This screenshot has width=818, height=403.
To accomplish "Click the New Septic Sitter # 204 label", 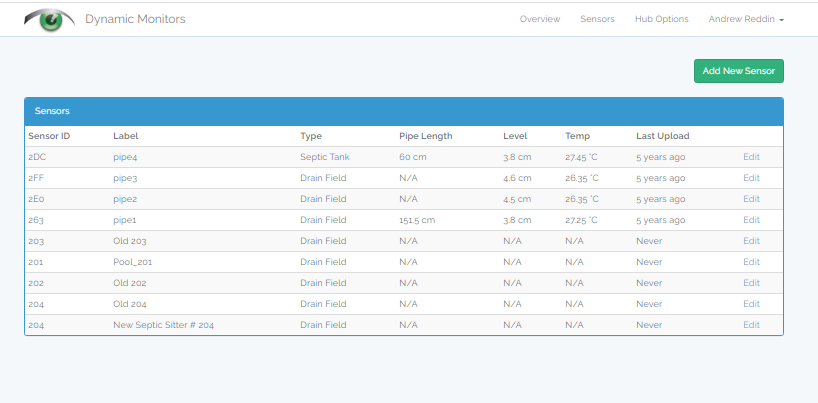I will (x=163, y=325).
